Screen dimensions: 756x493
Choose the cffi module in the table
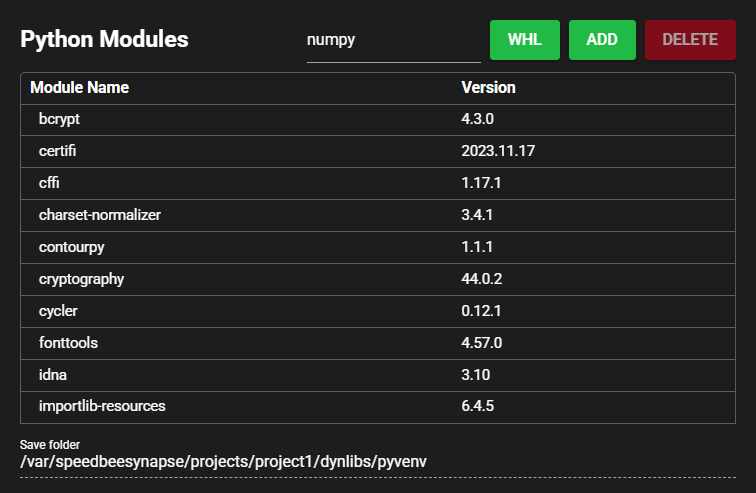click(50, 183)
